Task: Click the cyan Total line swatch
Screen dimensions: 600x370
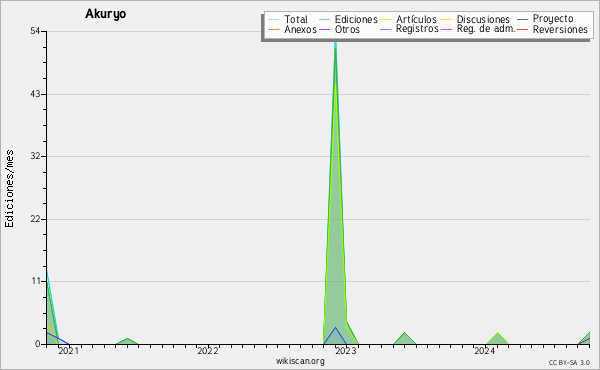Action: click(x=273, y=20)
